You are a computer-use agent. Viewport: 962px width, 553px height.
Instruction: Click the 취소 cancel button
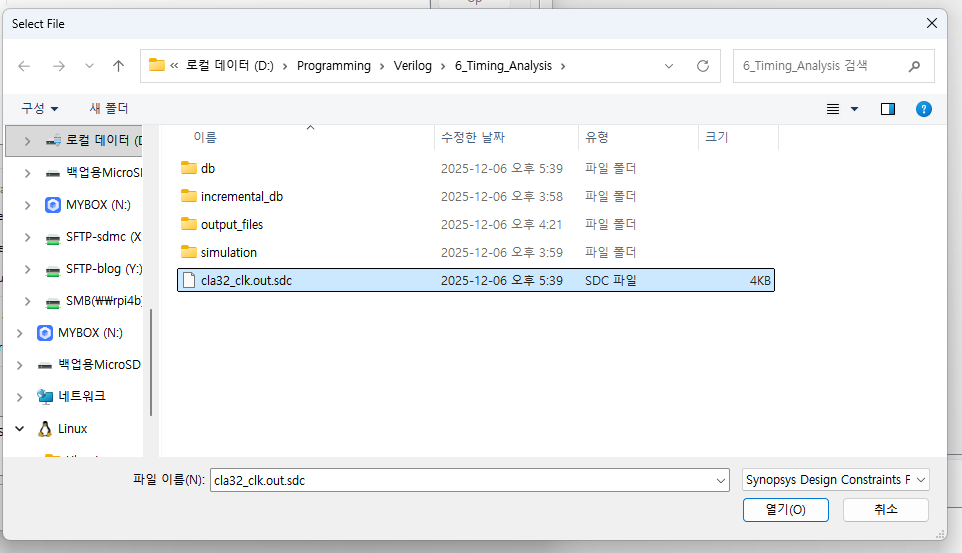click(885, 509)
